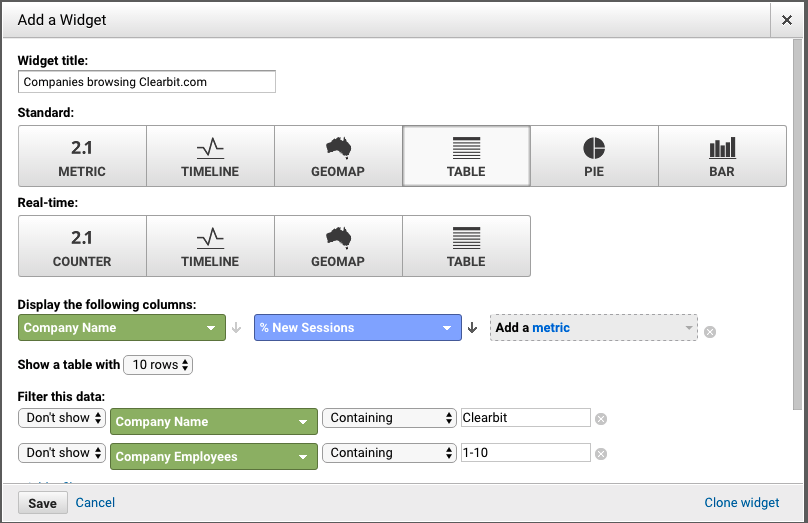Open Containing selector for the Clearbit filter
Screen dimensions: 808x523
click(x=390, y=418)
